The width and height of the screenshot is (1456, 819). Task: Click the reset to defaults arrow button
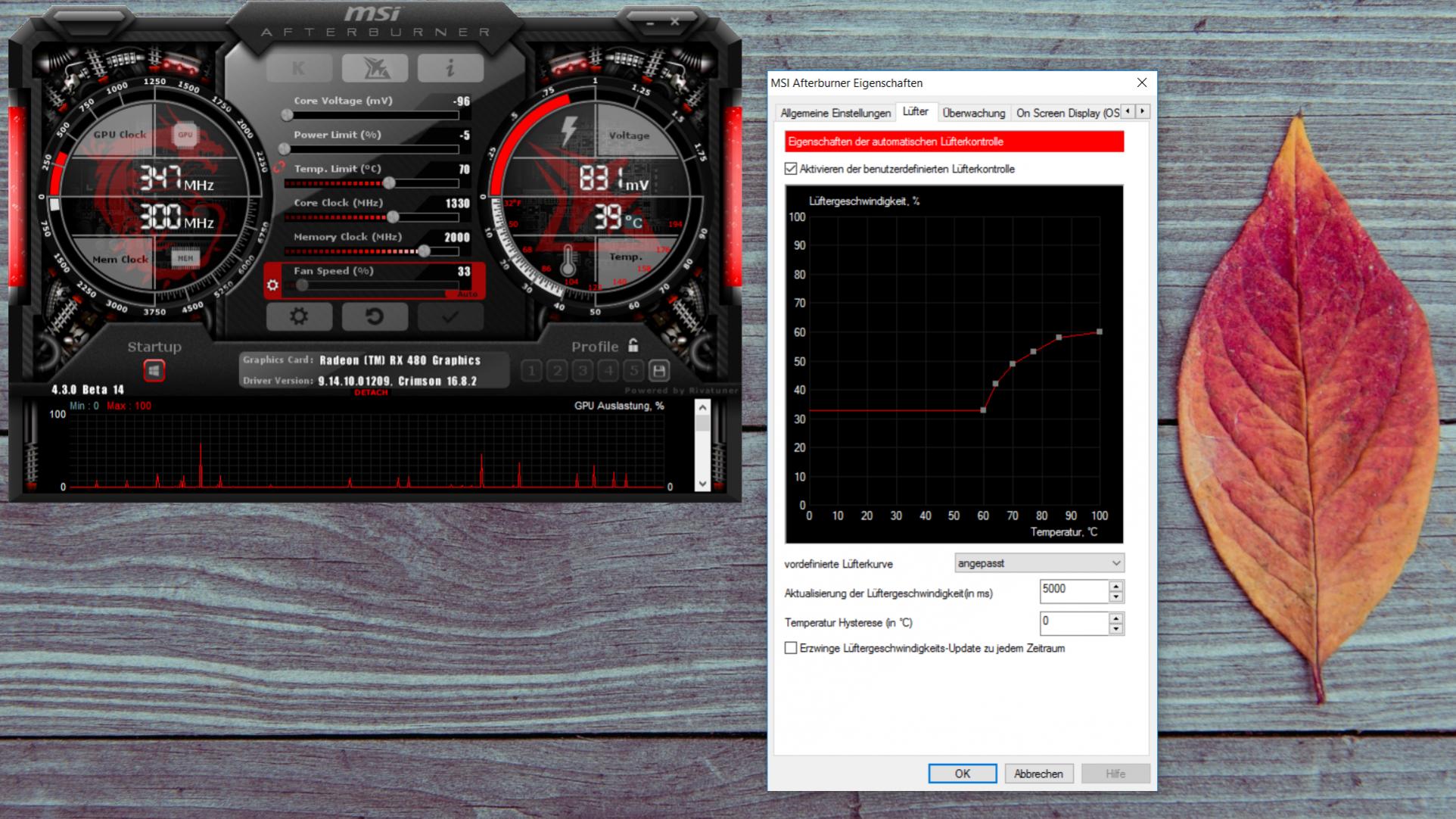click(375, 316)
